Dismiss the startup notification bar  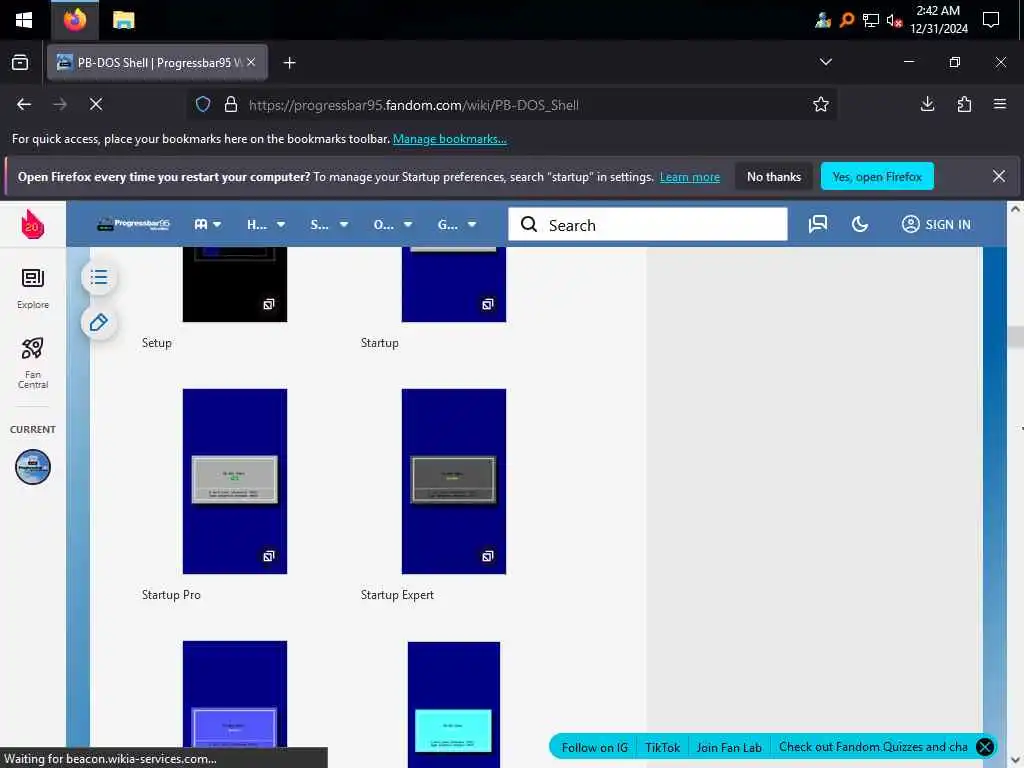tap(999, 176)
